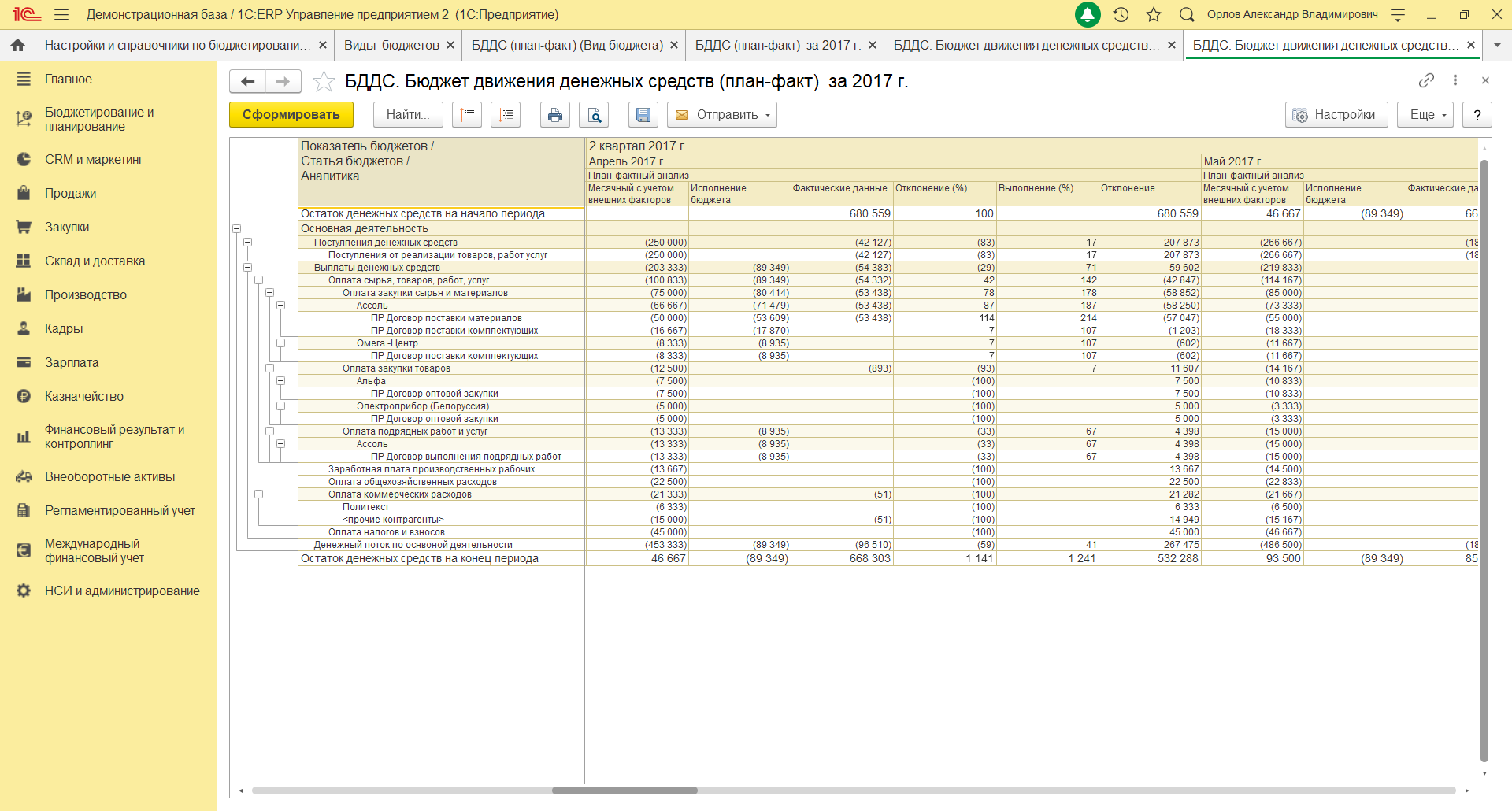The height and width of the screenshot is (811, 1512).
Task: Print the report with printer icon
Action: coord(555,114)
